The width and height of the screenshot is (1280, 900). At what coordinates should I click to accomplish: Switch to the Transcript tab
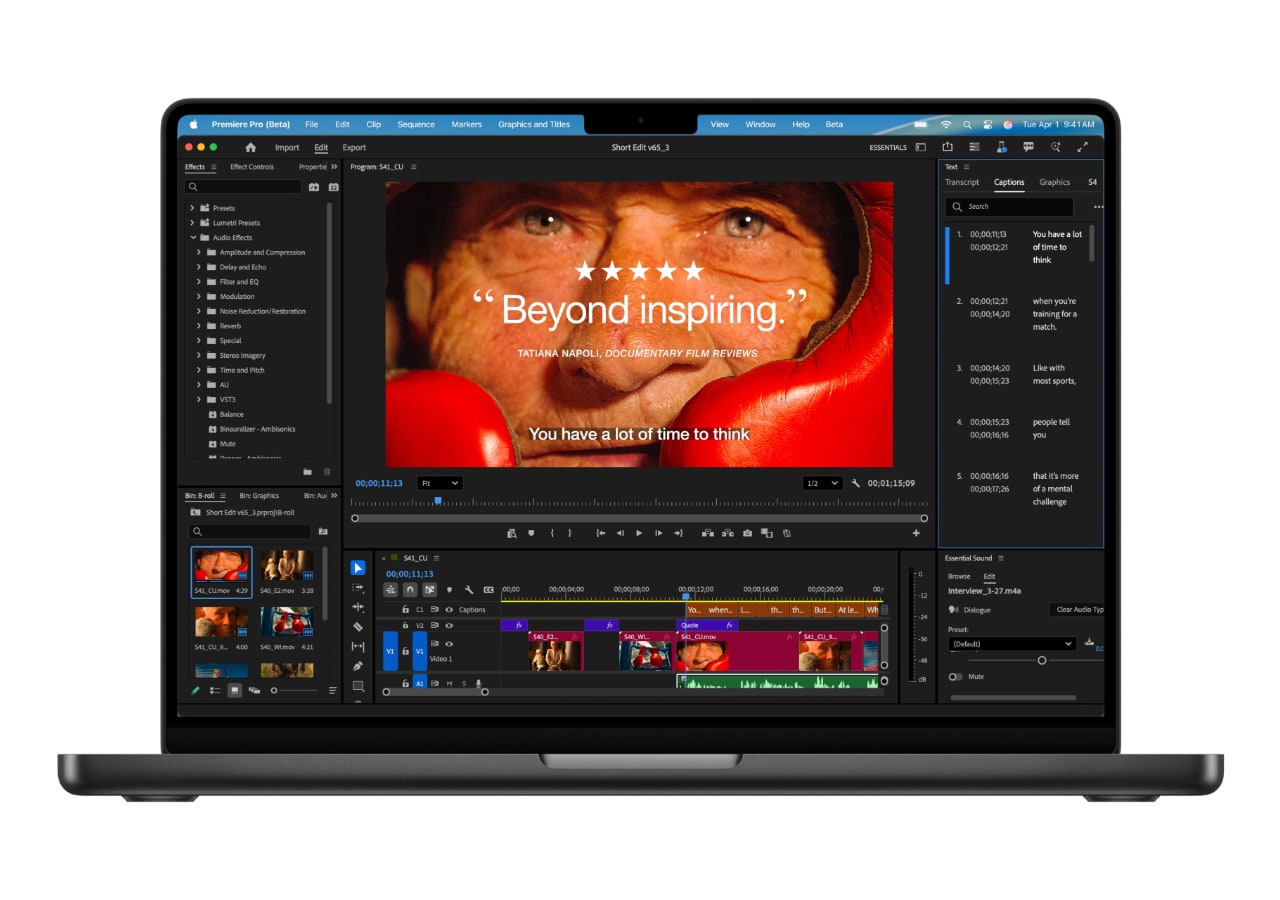(x=962, y=182)
